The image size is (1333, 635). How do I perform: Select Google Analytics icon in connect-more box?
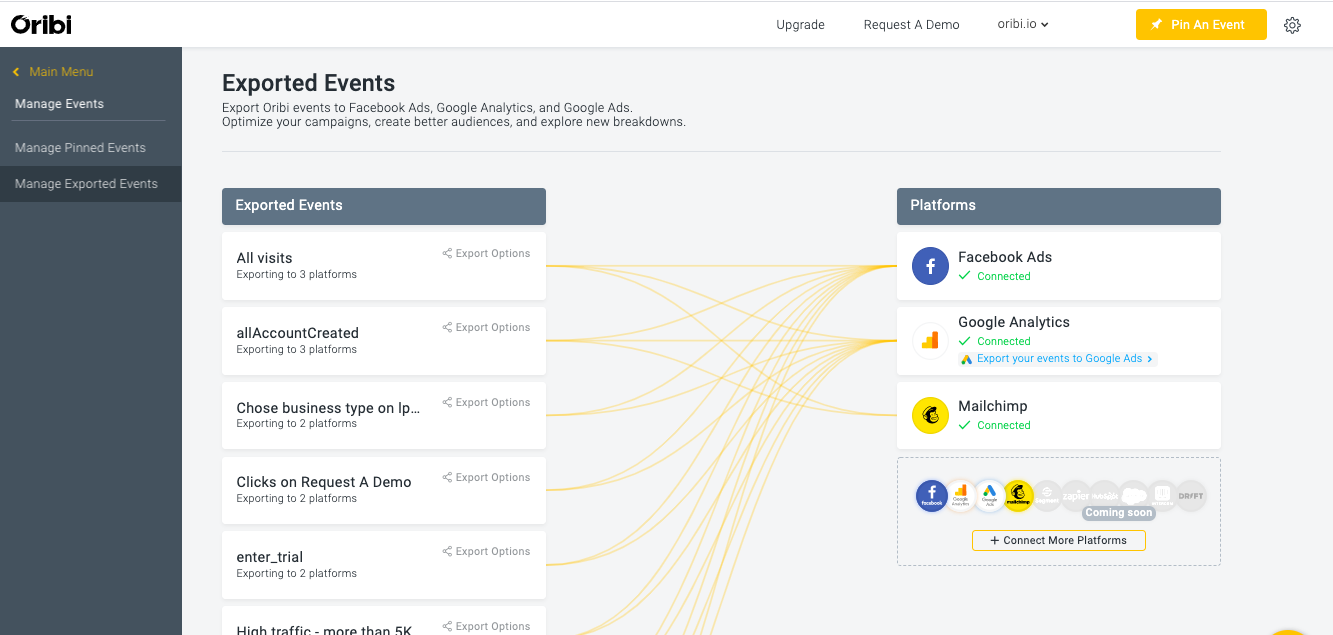[x=961, y=495]
